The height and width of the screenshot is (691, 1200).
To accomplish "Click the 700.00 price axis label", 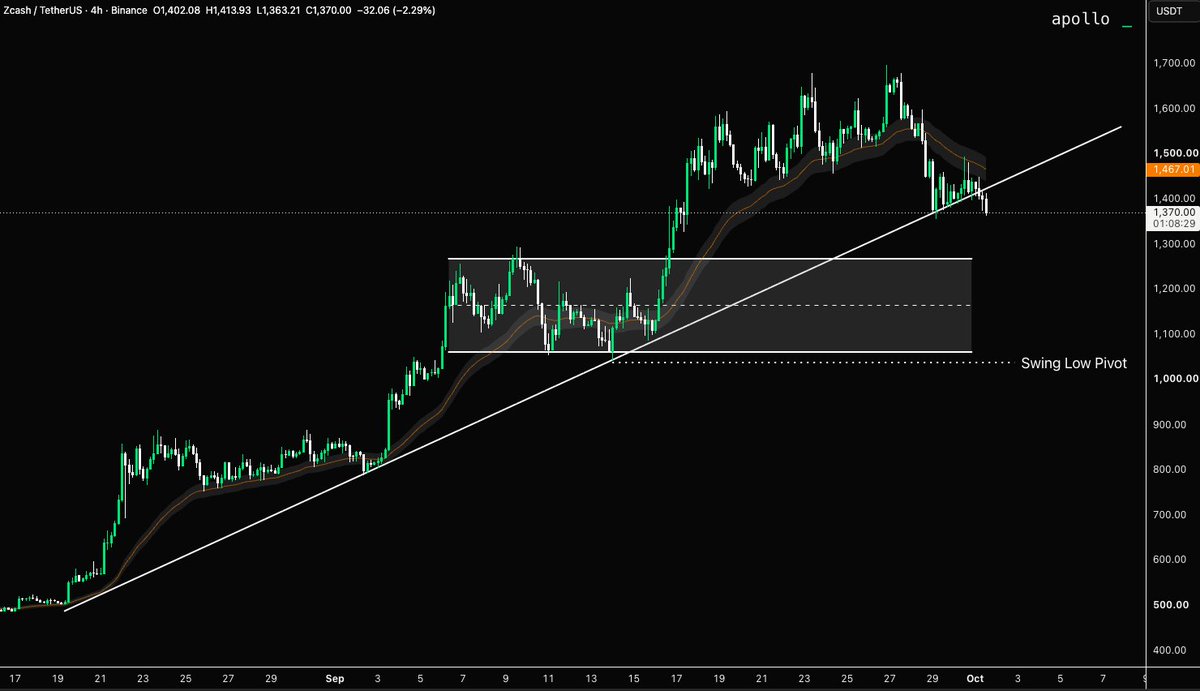I will [1170, 515].
